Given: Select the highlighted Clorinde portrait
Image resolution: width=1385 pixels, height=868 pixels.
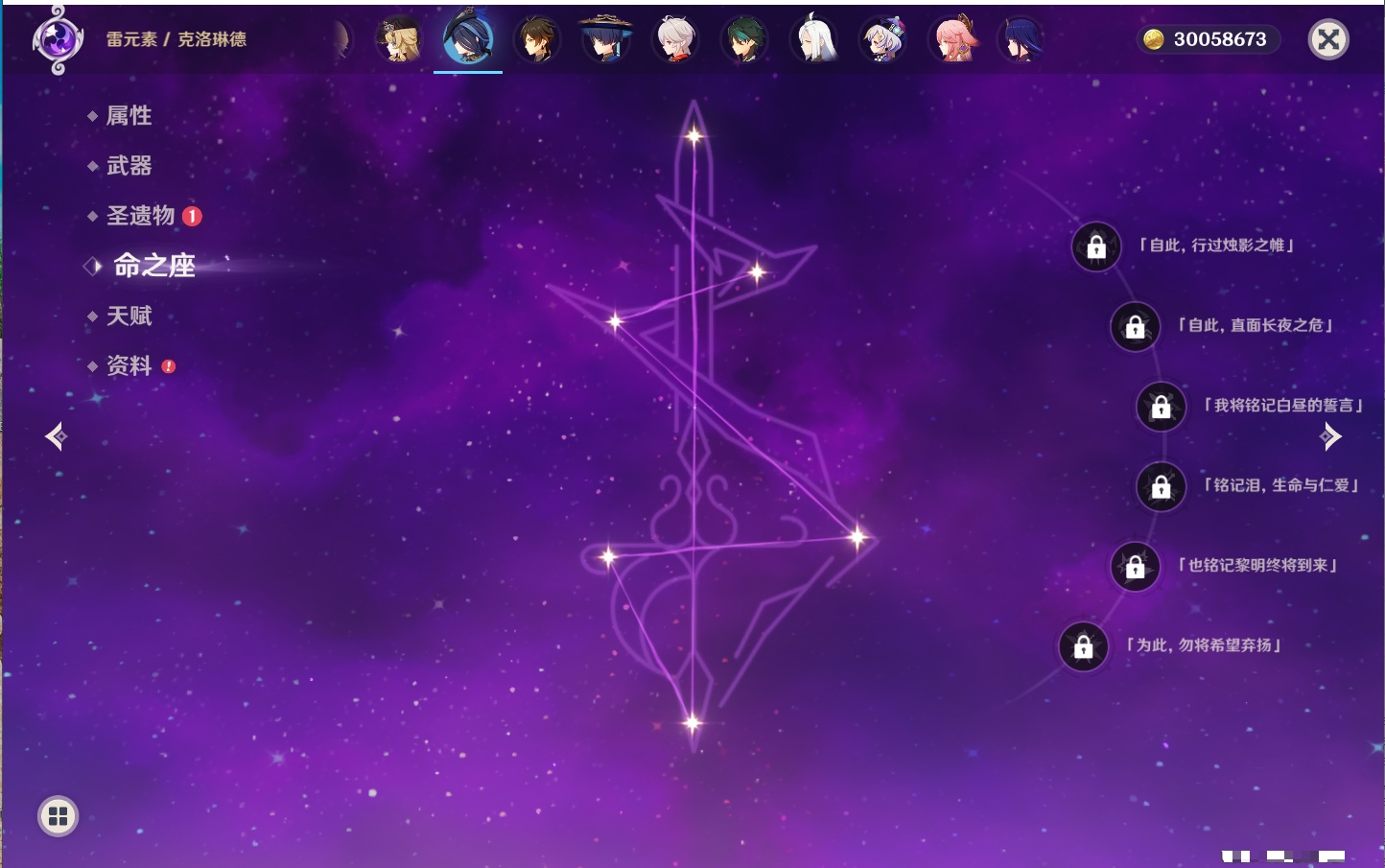Looking at the screenshot, I should [468, 39].
